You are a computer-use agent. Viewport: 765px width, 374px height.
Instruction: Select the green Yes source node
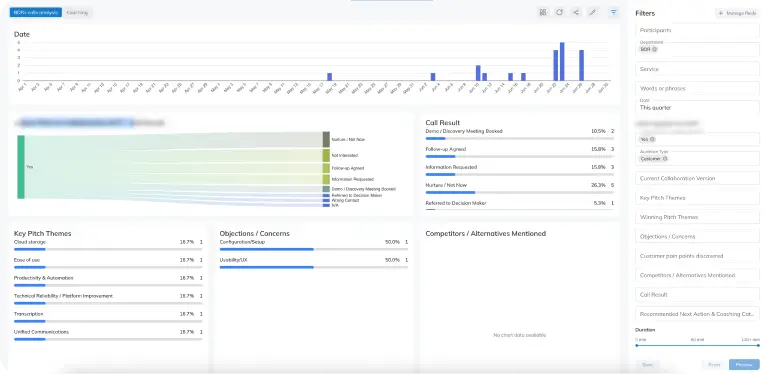tap(21, 167)
